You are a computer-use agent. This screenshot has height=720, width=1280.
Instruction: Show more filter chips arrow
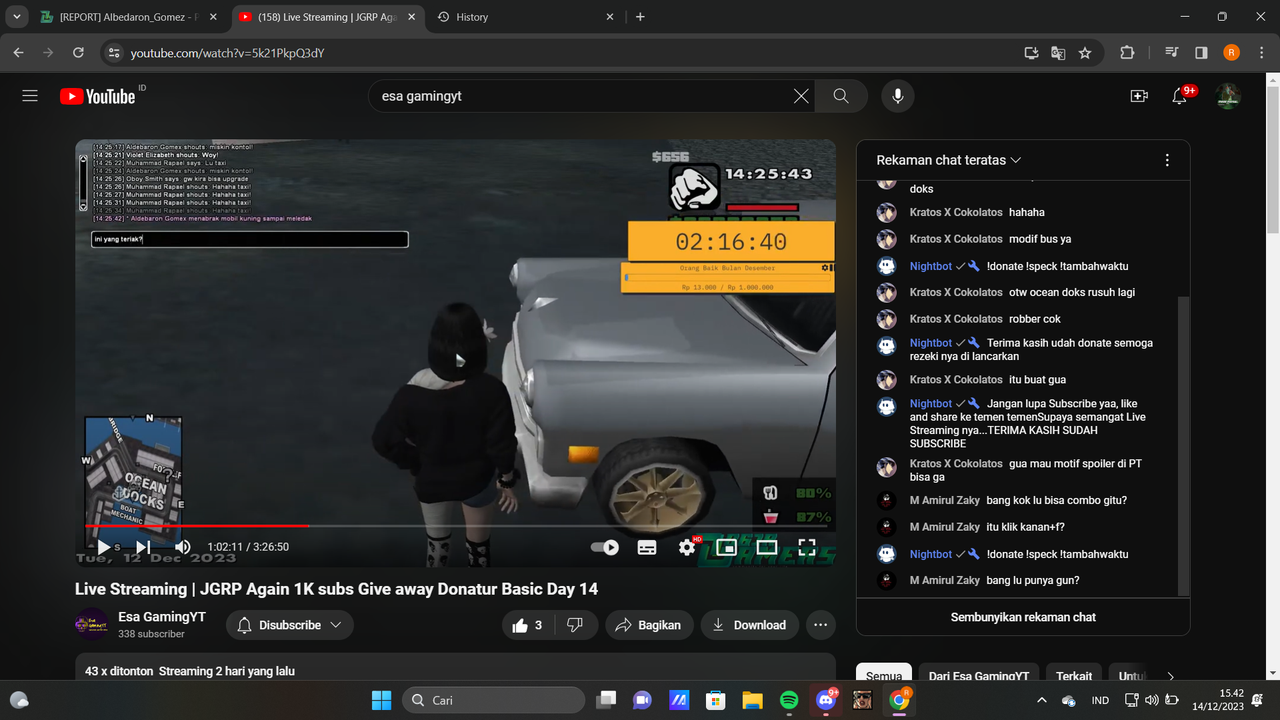[x=1171, y=676]
